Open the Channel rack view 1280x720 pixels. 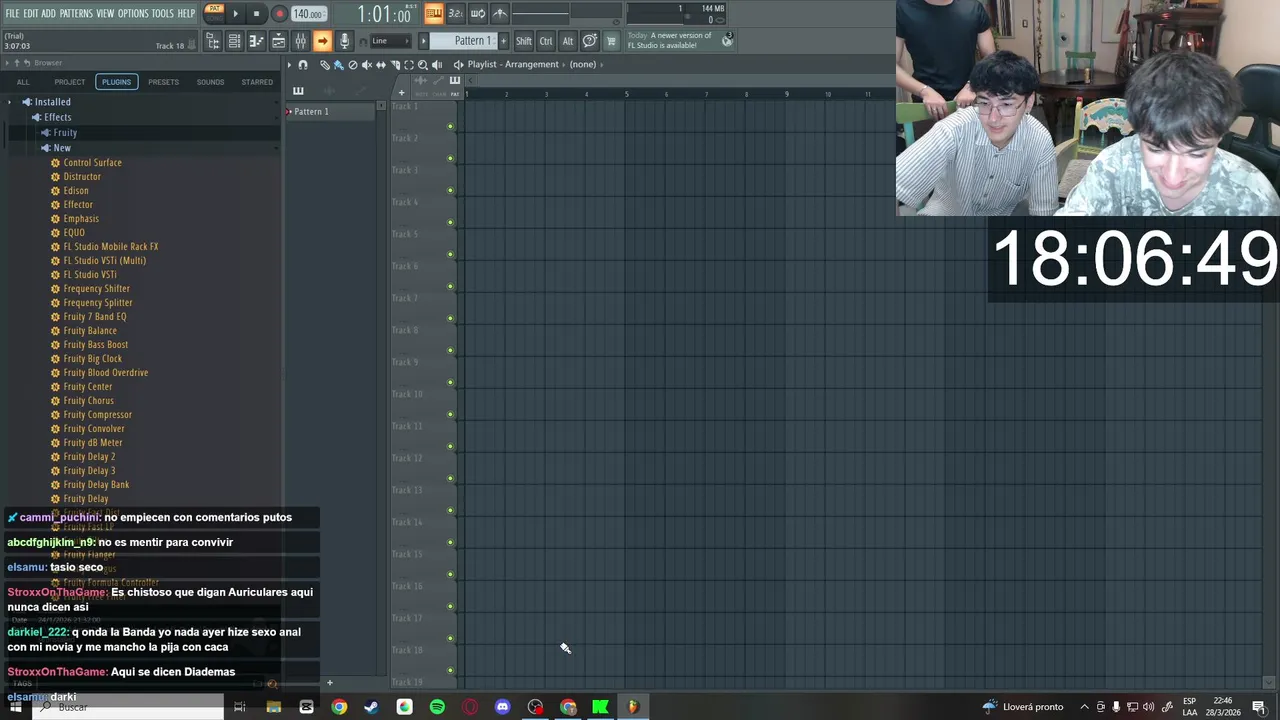coord(234,41)
